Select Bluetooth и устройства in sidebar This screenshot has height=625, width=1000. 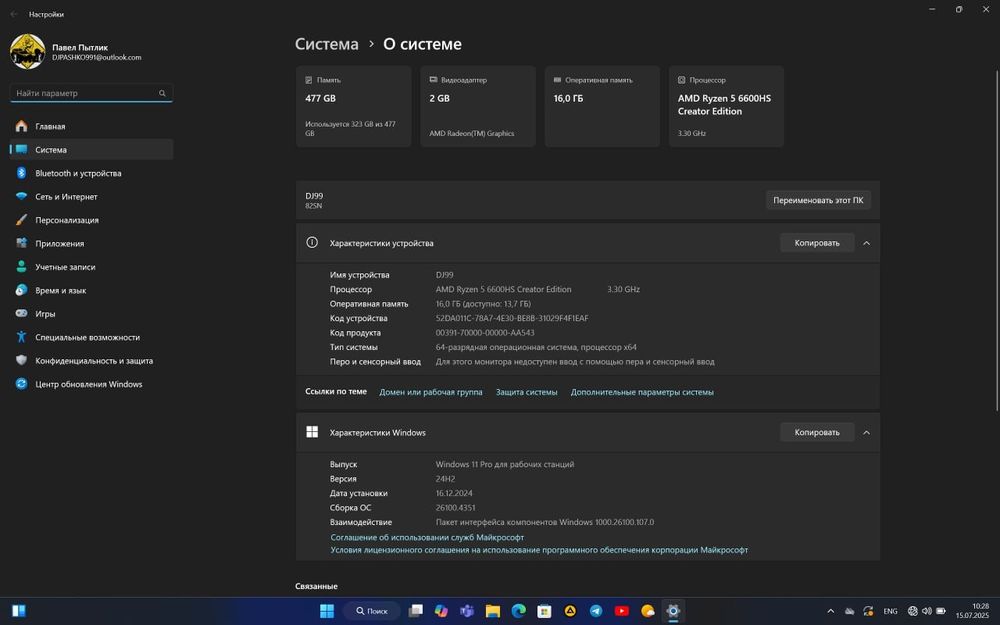tap(78, 173)
